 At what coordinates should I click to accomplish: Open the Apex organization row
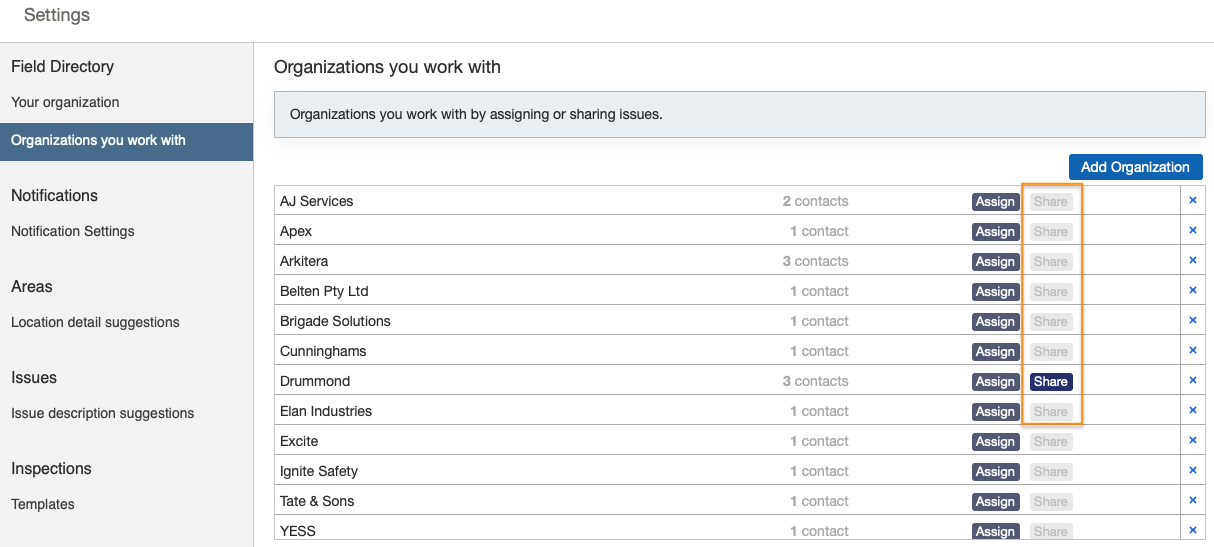pyautogui.click(x=296, y=231)
